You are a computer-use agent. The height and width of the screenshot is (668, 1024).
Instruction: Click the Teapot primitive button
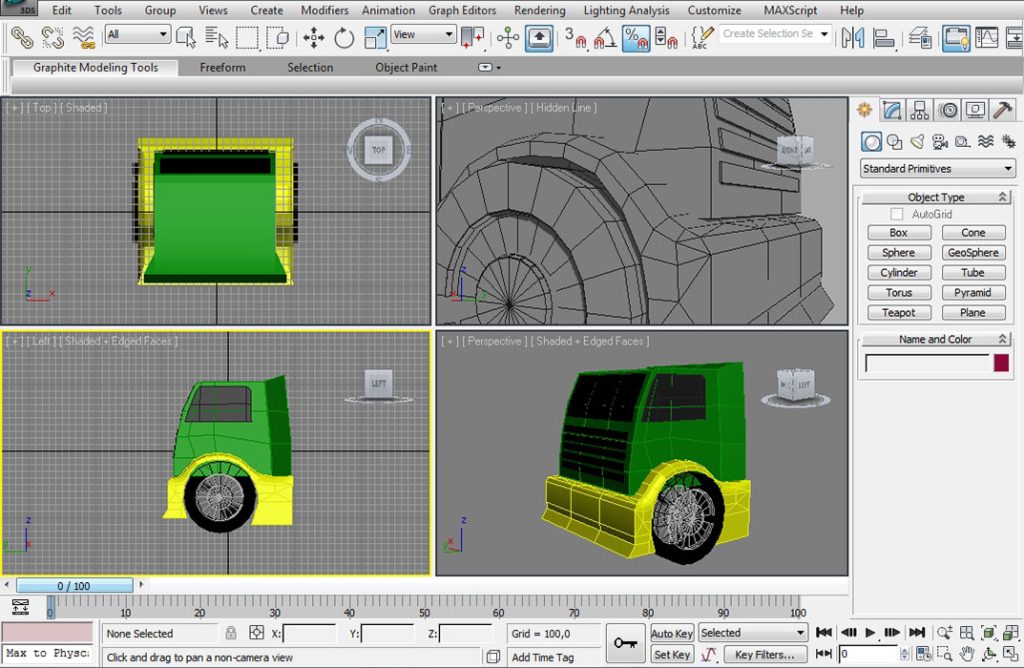[898, 312]
